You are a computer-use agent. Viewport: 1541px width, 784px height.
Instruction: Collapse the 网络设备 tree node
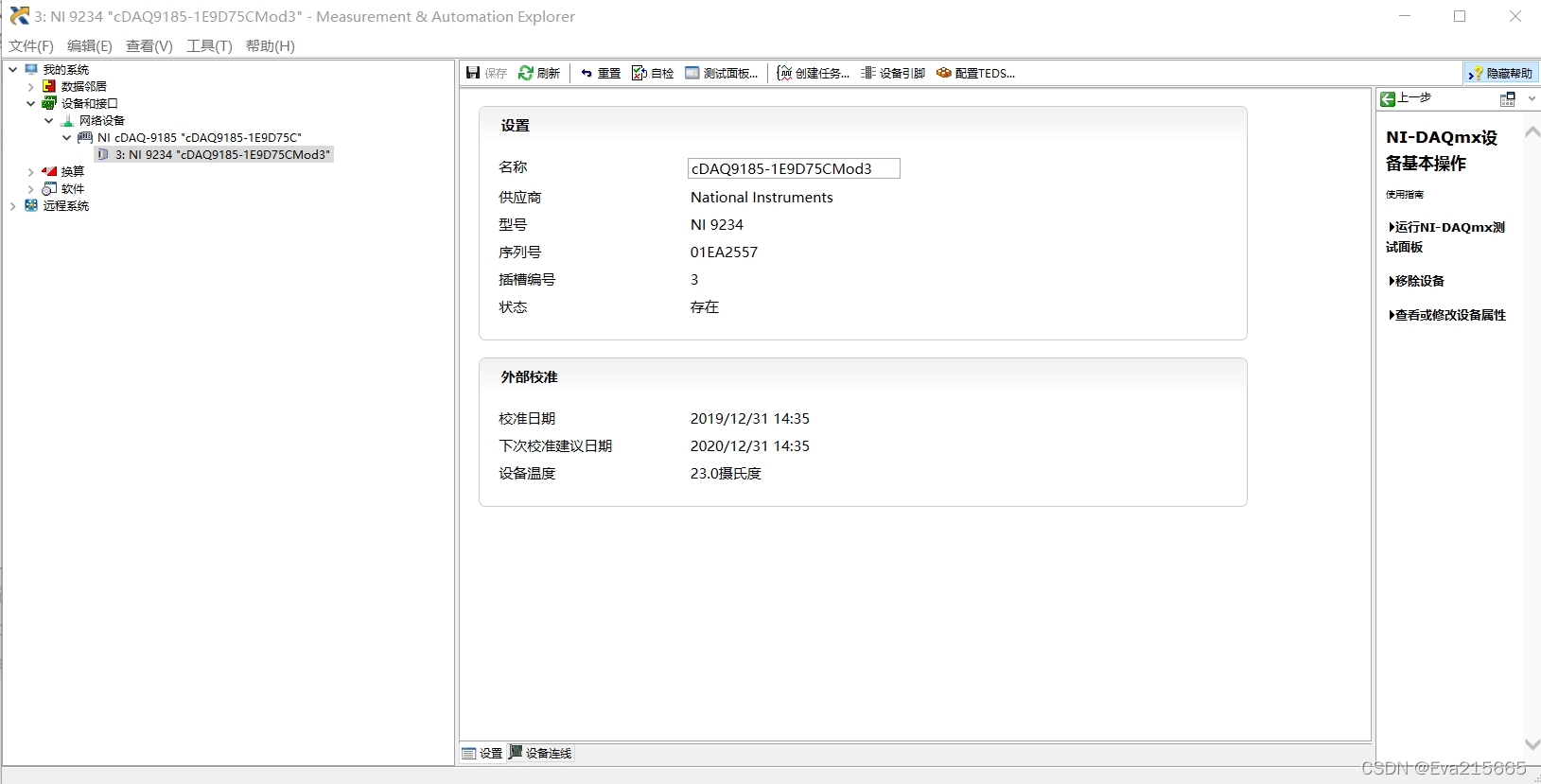tap(49, 120)
